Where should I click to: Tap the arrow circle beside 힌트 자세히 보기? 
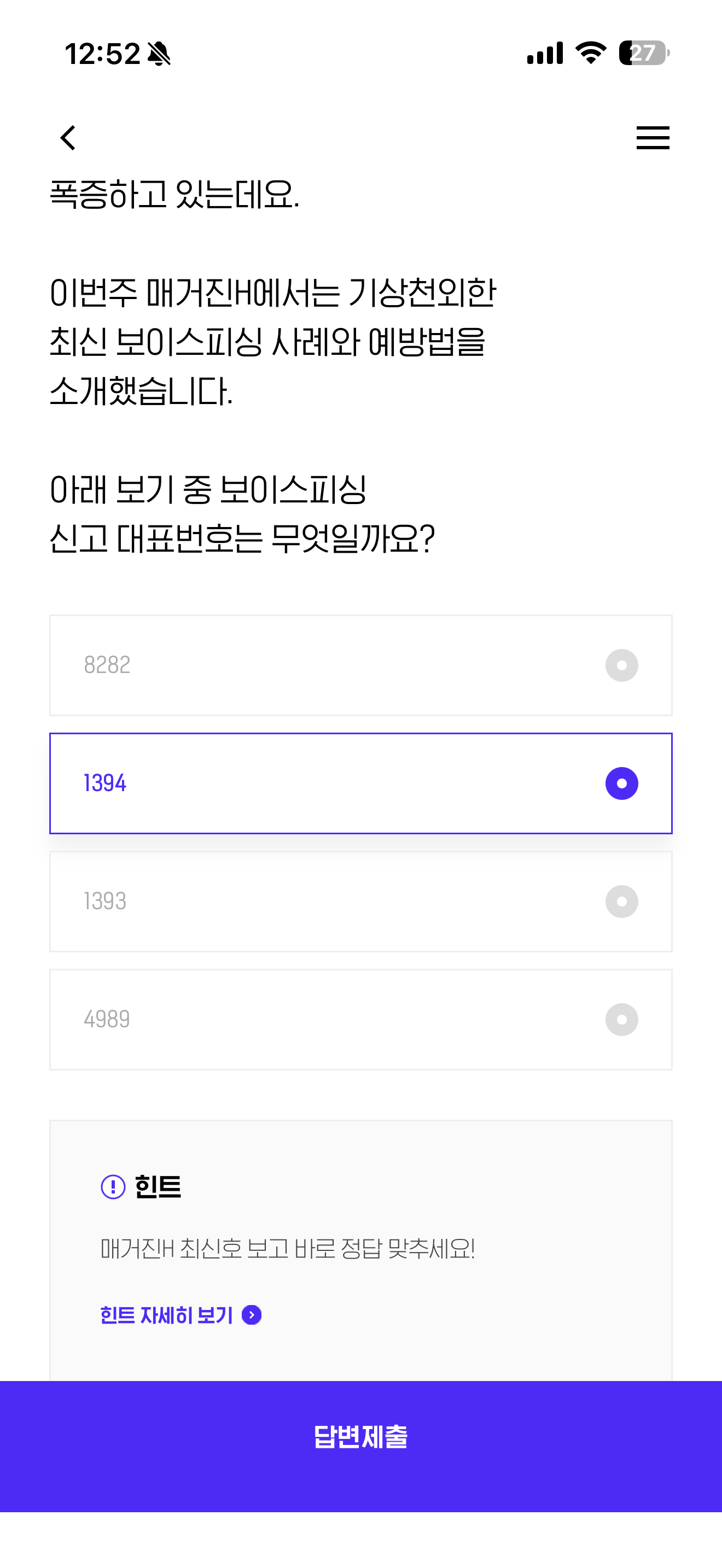252,1315
